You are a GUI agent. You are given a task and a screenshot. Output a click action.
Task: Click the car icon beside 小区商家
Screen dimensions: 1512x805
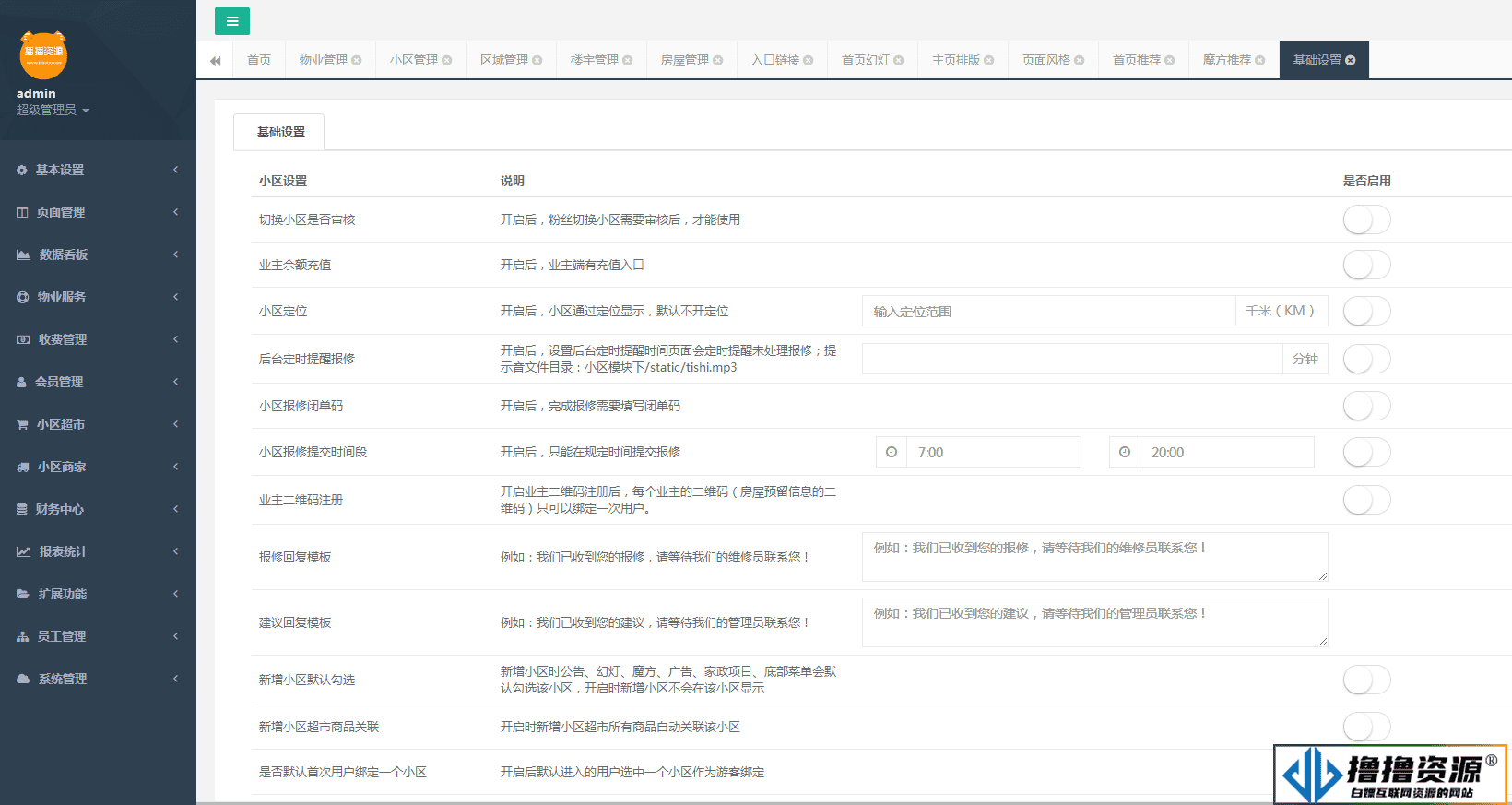pyautogui.click(x=23, y=467)
